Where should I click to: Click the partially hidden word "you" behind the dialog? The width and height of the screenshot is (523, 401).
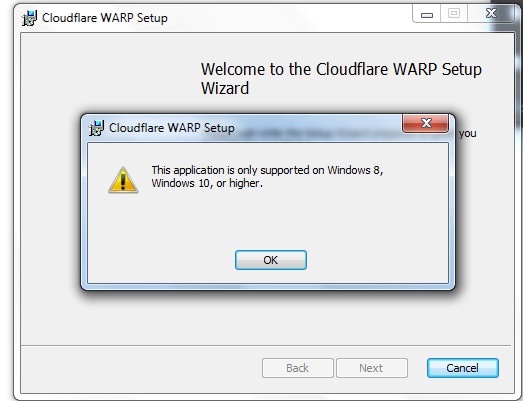pyautogui.click(x=468, y=133)
